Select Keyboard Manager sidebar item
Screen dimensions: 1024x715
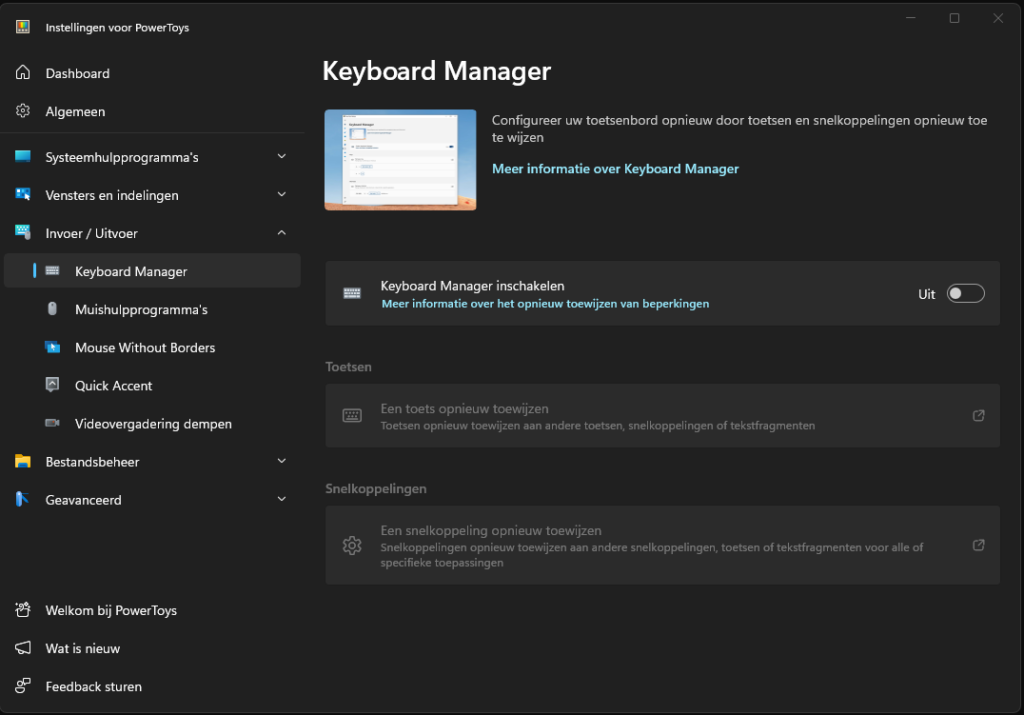click(x=152, y=271)
